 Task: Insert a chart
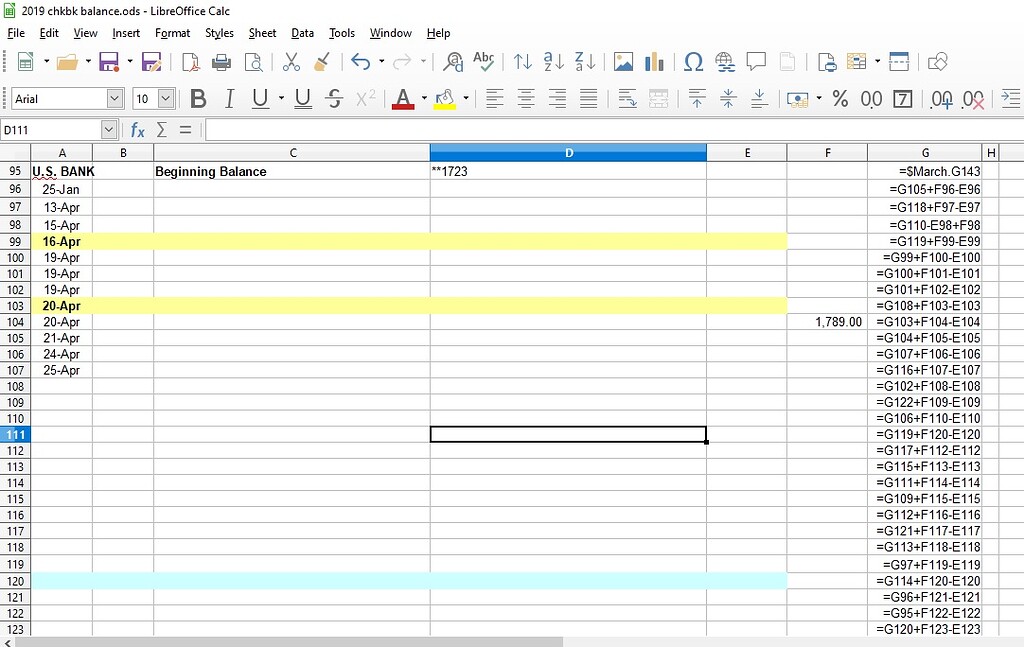pos(654,61)
